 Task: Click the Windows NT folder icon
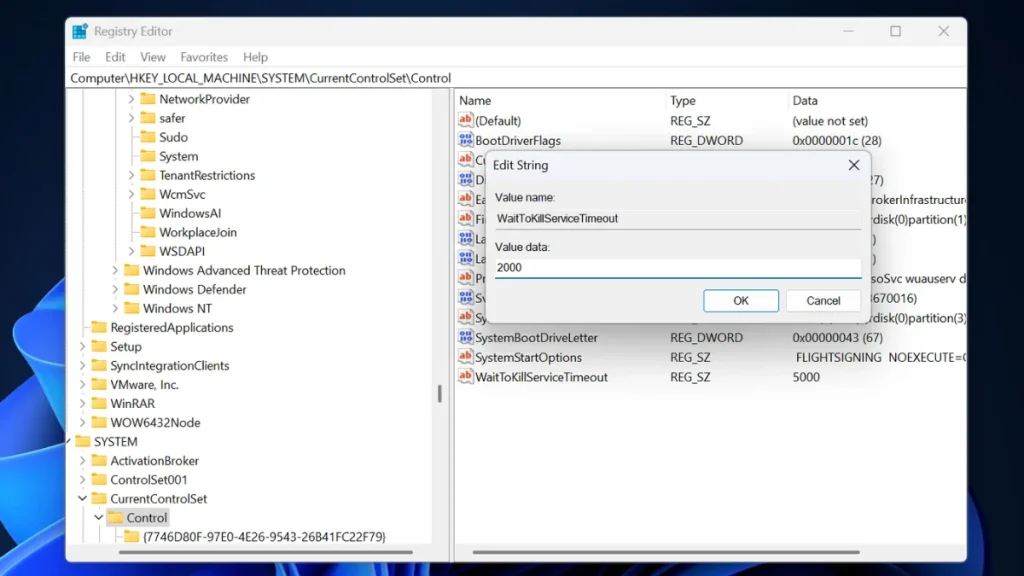132,308
